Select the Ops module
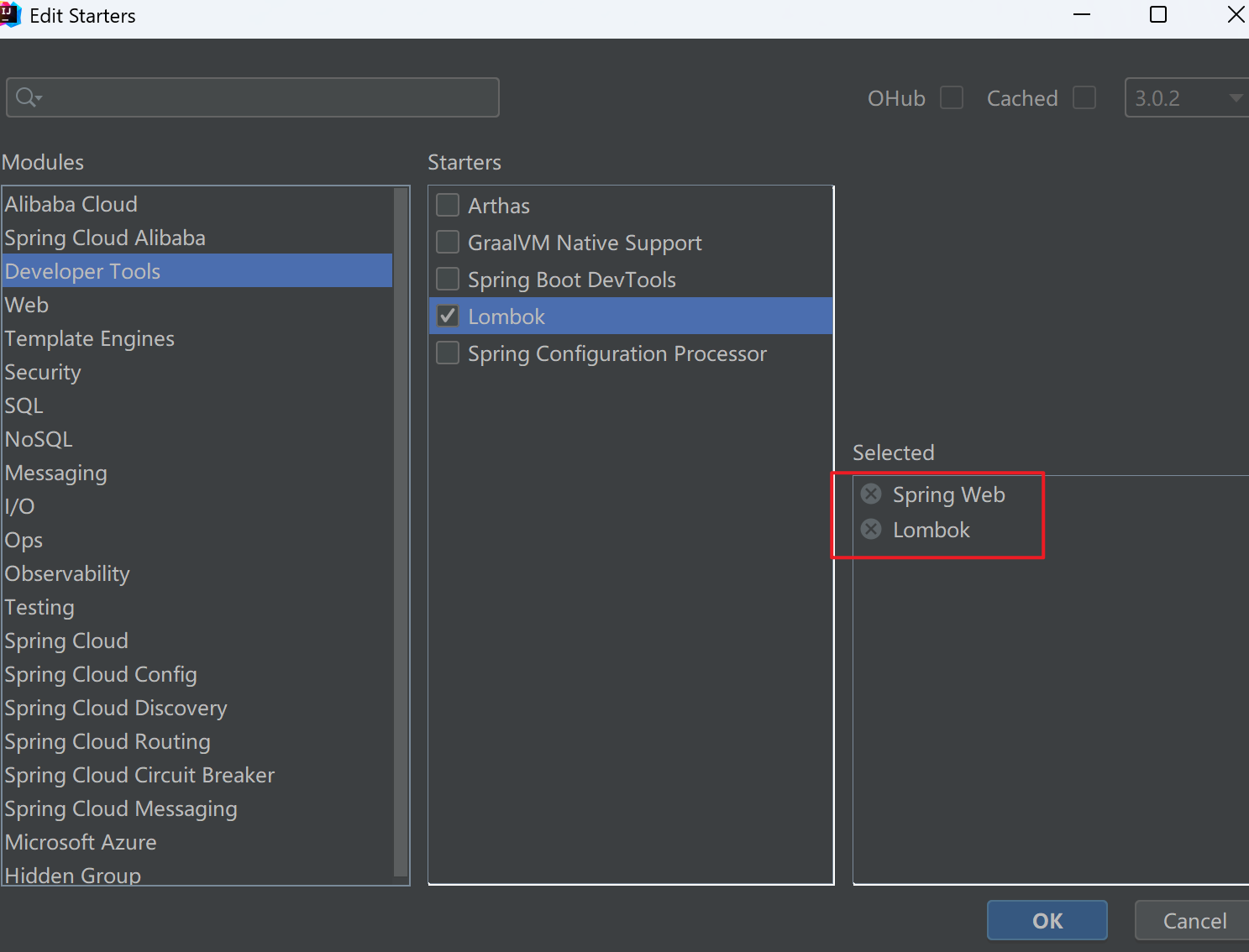 click(x=198, y=540)
